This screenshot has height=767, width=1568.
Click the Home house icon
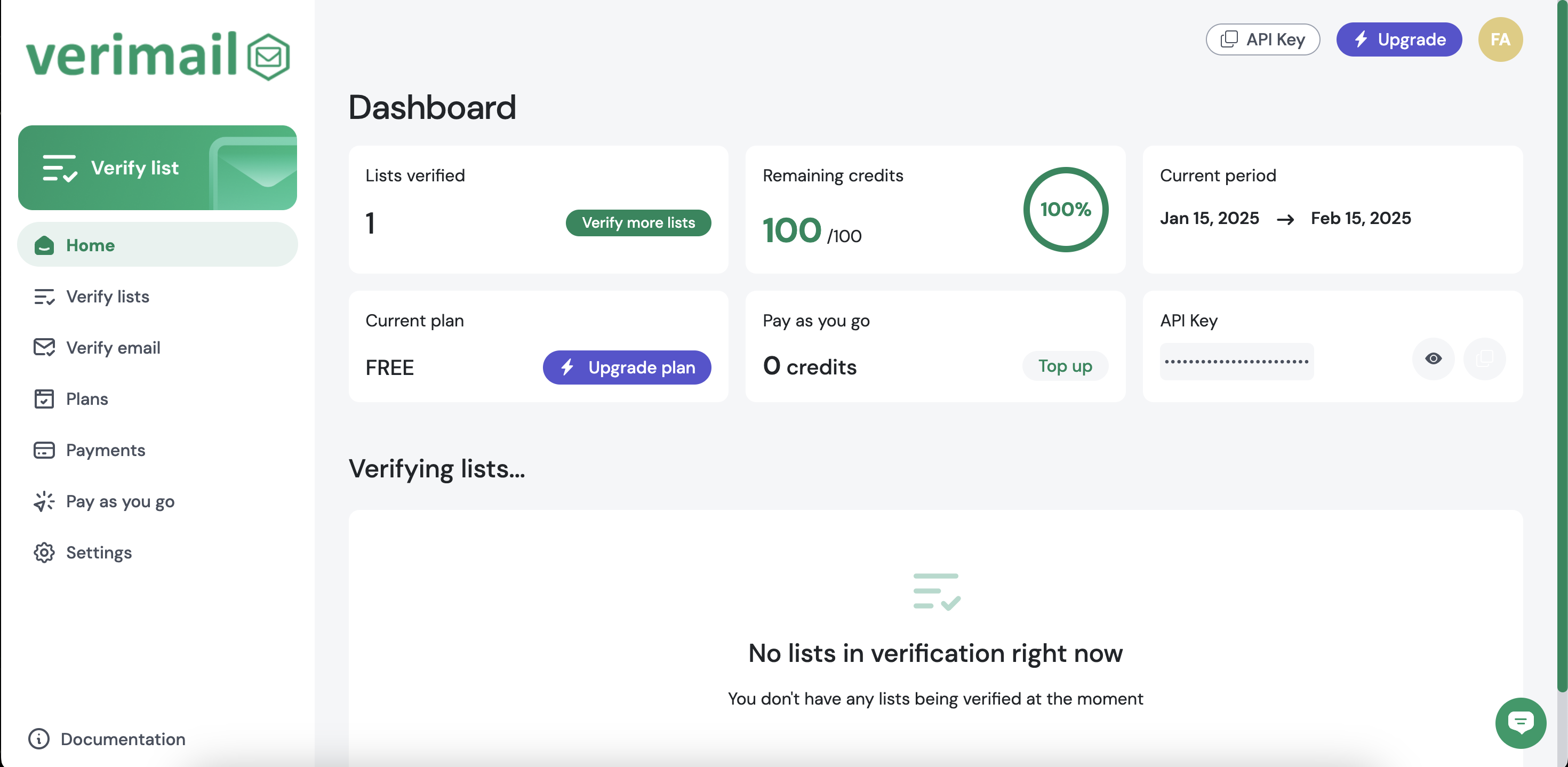[x=44, y=245]
